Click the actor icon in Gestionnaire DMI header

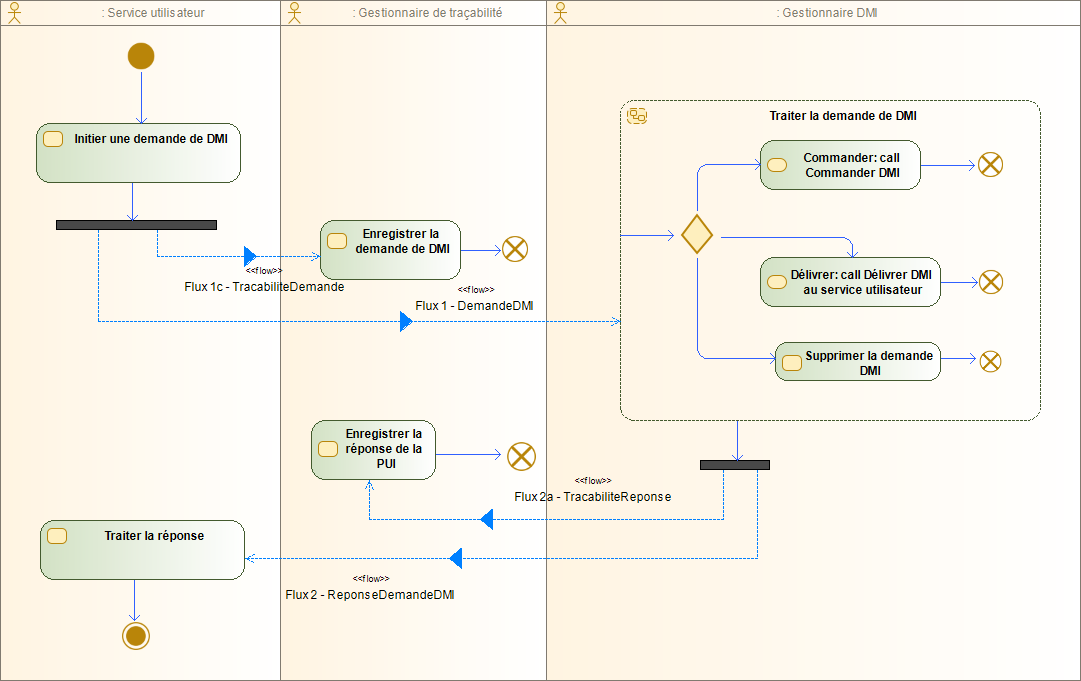point(559,11)
